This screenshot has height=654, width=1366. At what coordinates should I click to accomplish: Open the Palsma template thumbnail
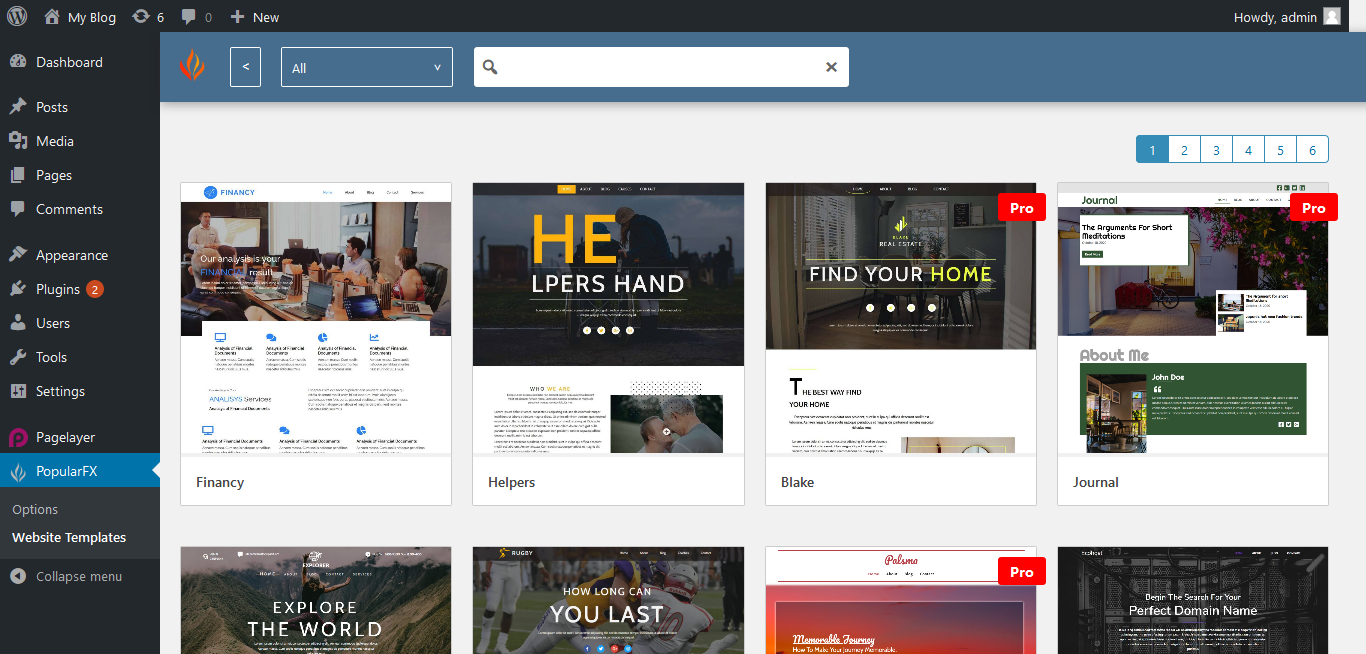pyautogui.click(x=901, y=600)
